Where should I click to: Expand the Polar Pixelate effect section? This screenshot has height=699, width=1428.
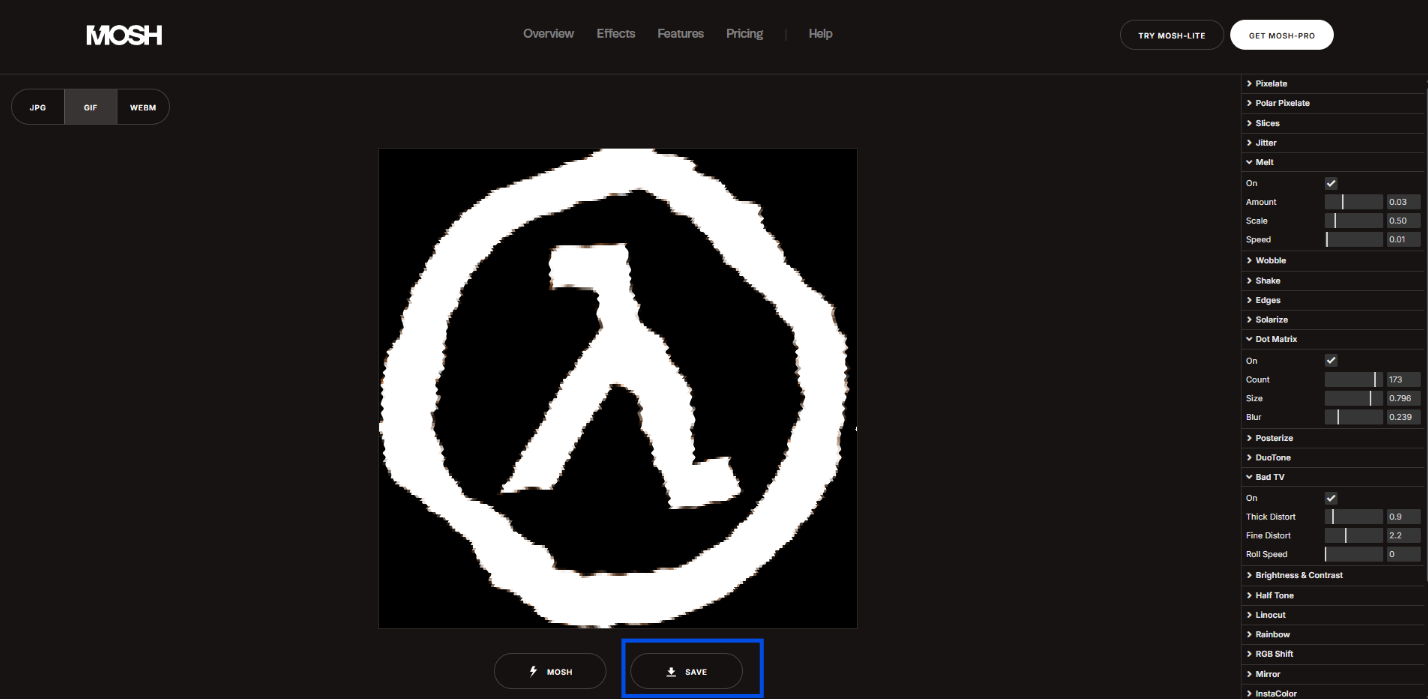(1333, 103)
